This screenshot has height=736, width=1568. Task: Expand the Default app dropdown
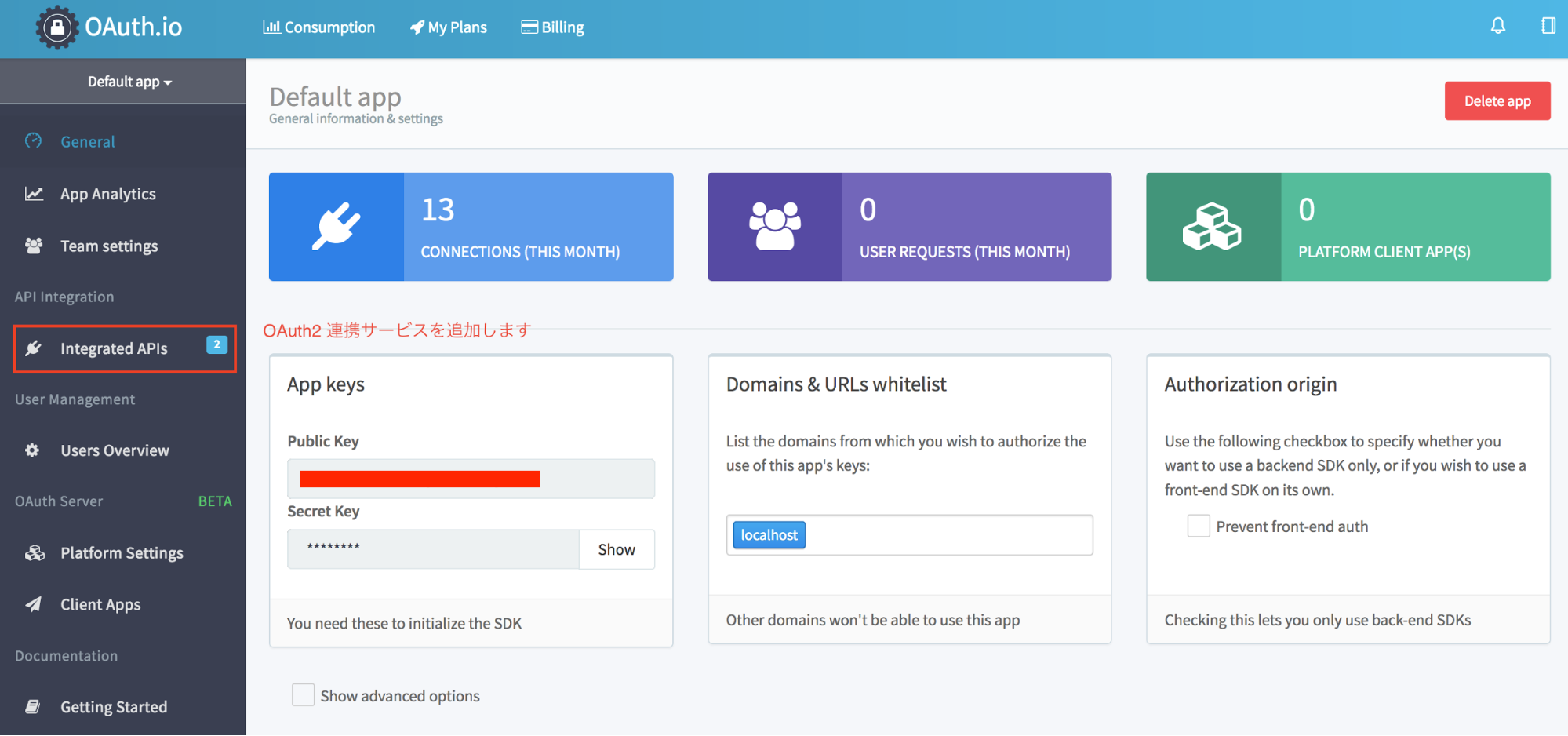[x=129, y=82]
